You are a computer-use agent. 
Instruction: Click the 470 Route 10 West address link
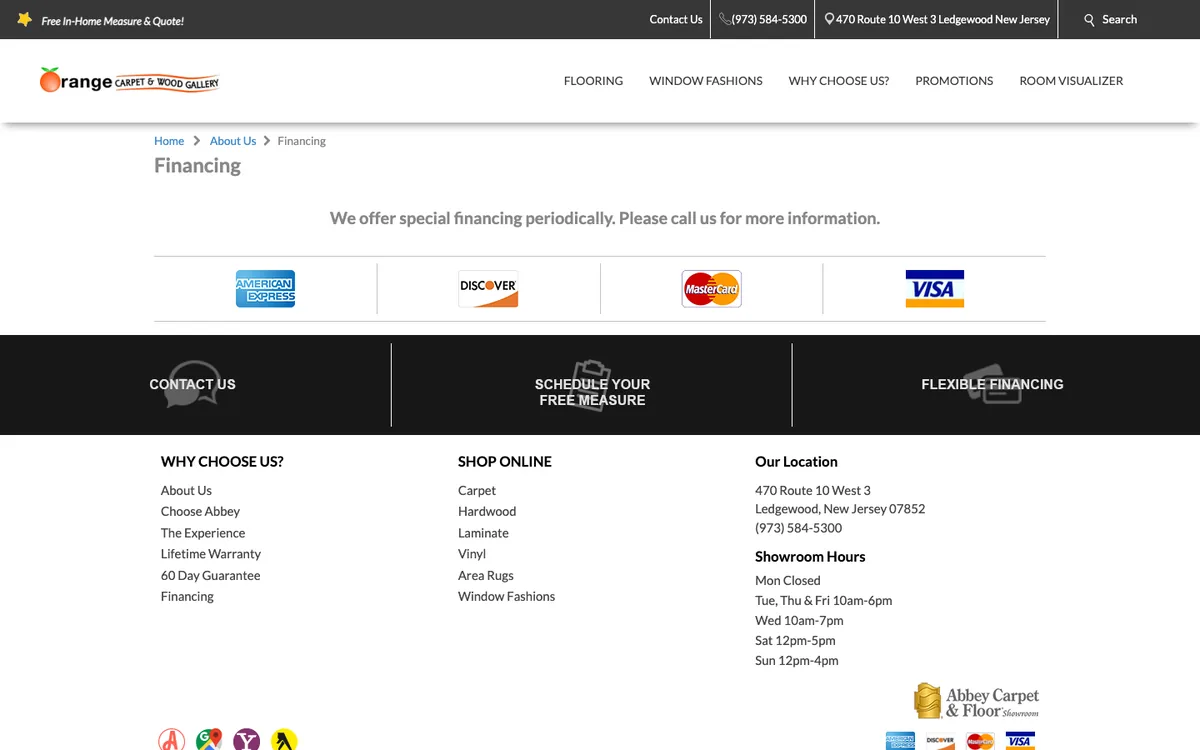(x=943, y=19)
